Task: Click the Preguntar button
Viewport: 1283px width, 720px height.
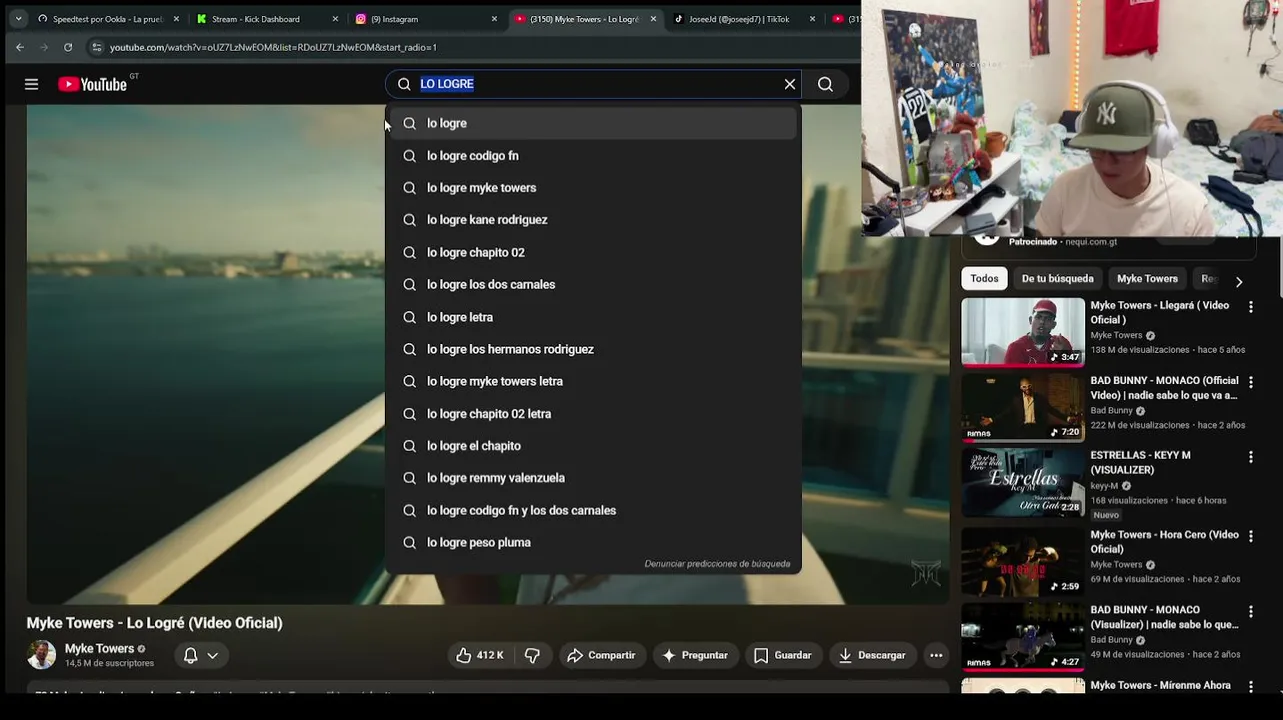Action: tap(695, 655)
